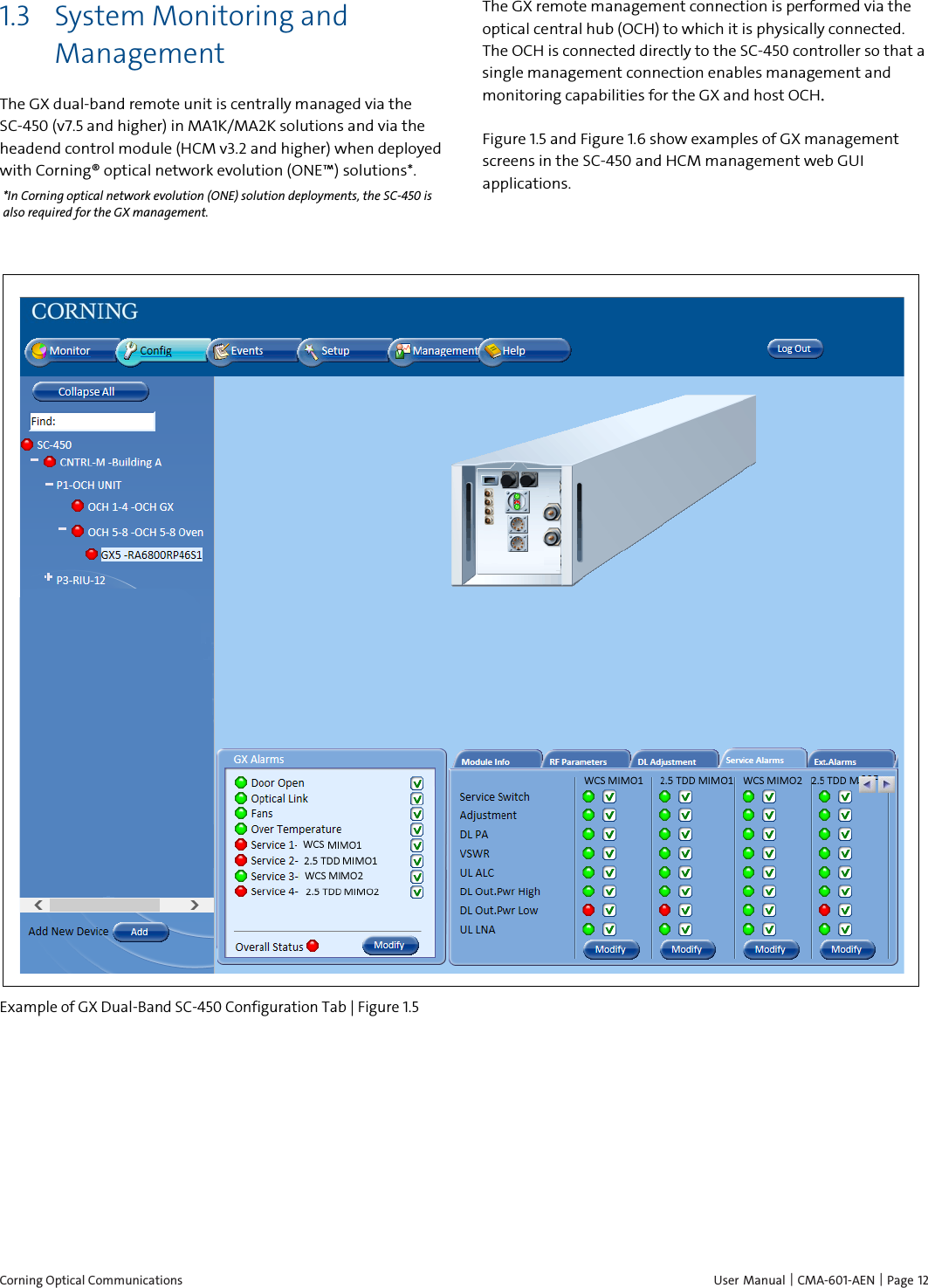Open the Service Alarms tab
The width and height of the screenshot is (928, 1288).
coord(762,759)
